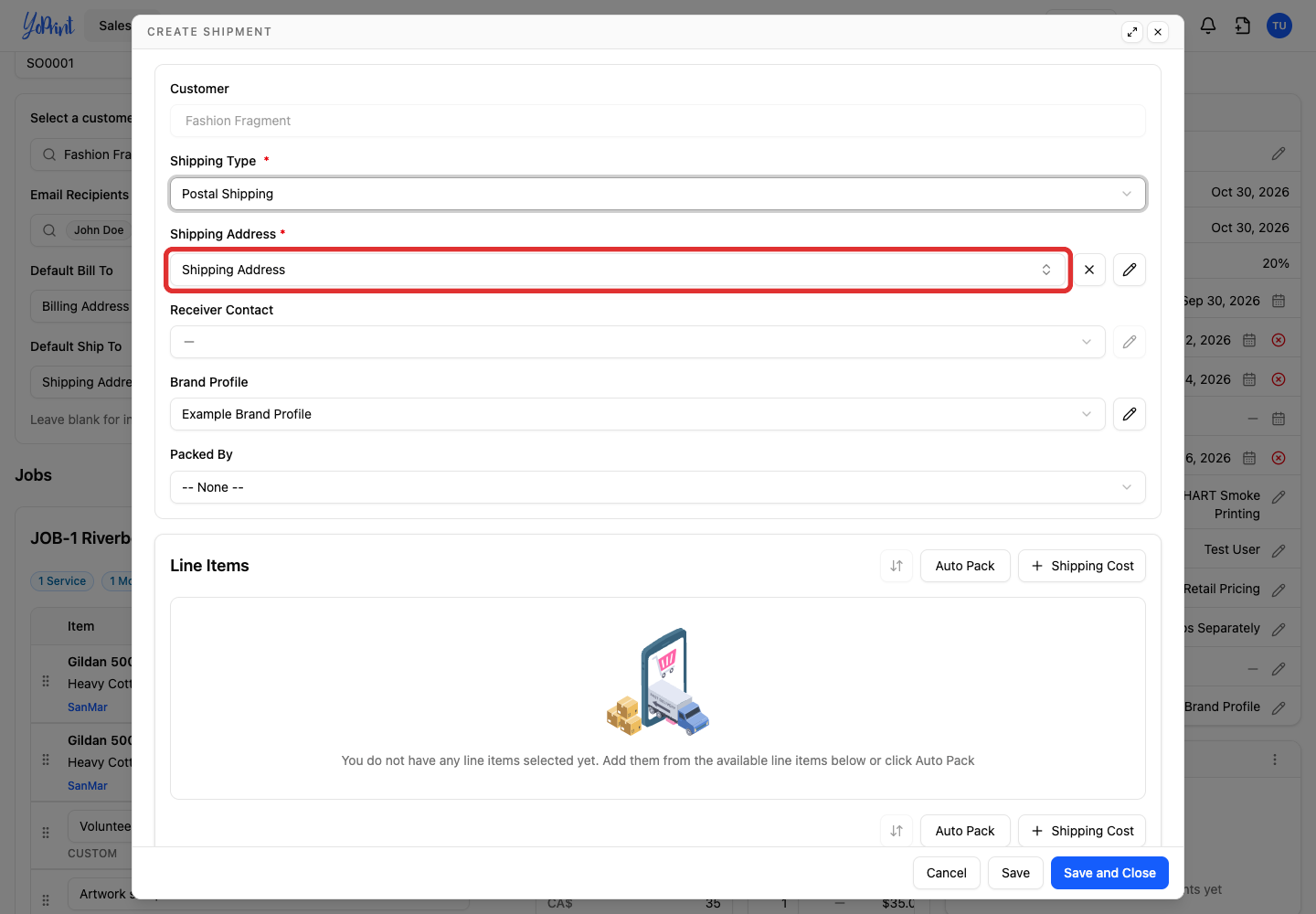Edit the HART Smoke Printing field
Screen dimensions: 1316x914
coord(1279,497)
